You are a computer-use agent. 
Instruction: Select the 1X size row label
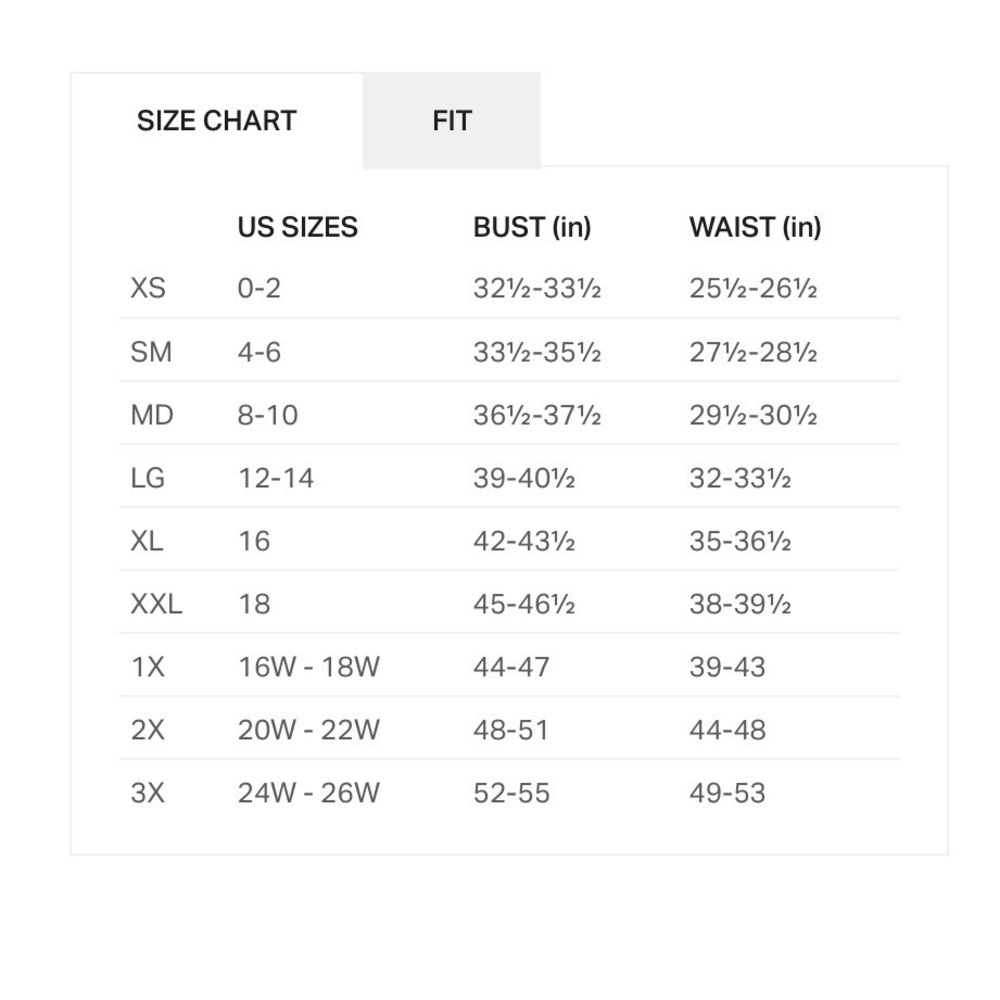pos(148,667)
